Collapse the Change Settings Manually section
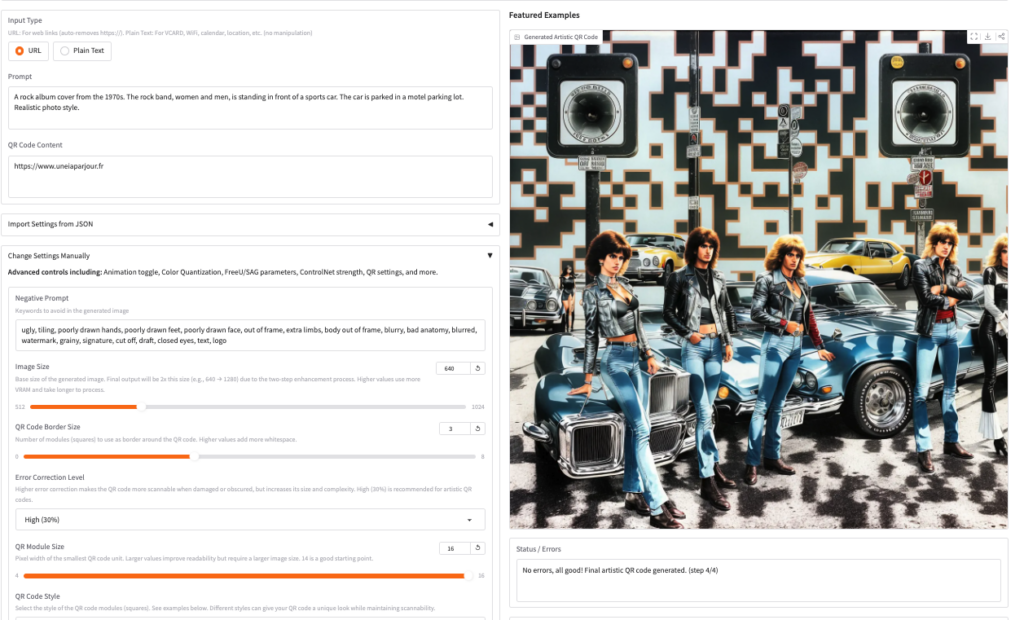The width and height of the screenshot is (1024, 620). [489, 256]
